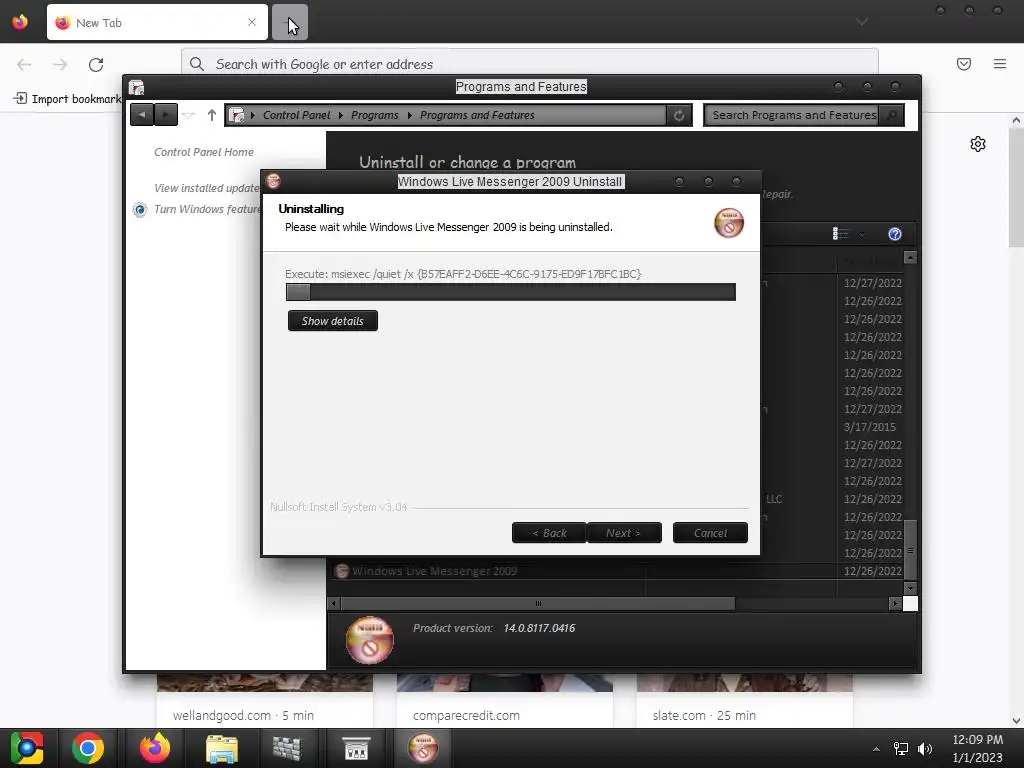Go up one folder level
The image size is (1024, 768).
pos(212,115)
